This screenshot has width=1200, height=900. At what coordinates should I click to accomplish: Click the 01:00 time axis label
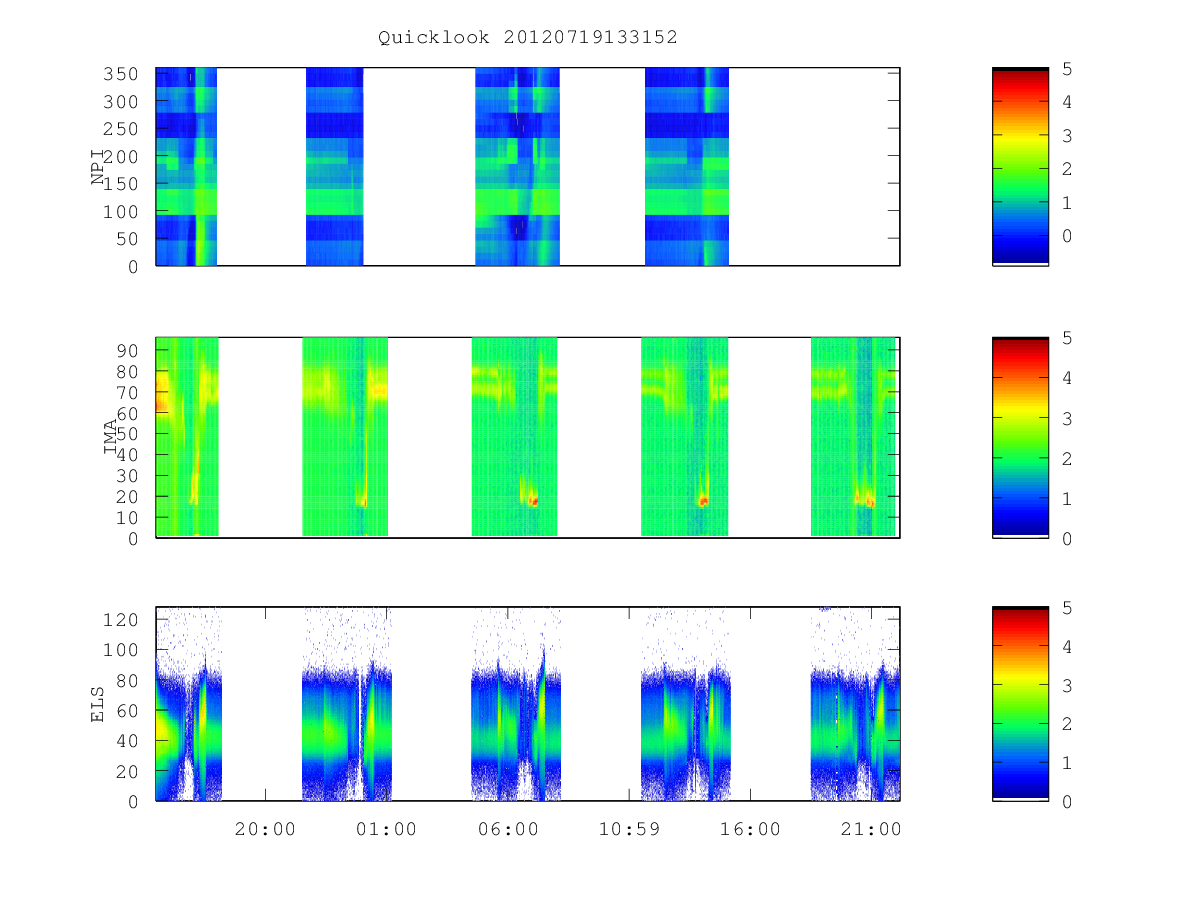386,829
